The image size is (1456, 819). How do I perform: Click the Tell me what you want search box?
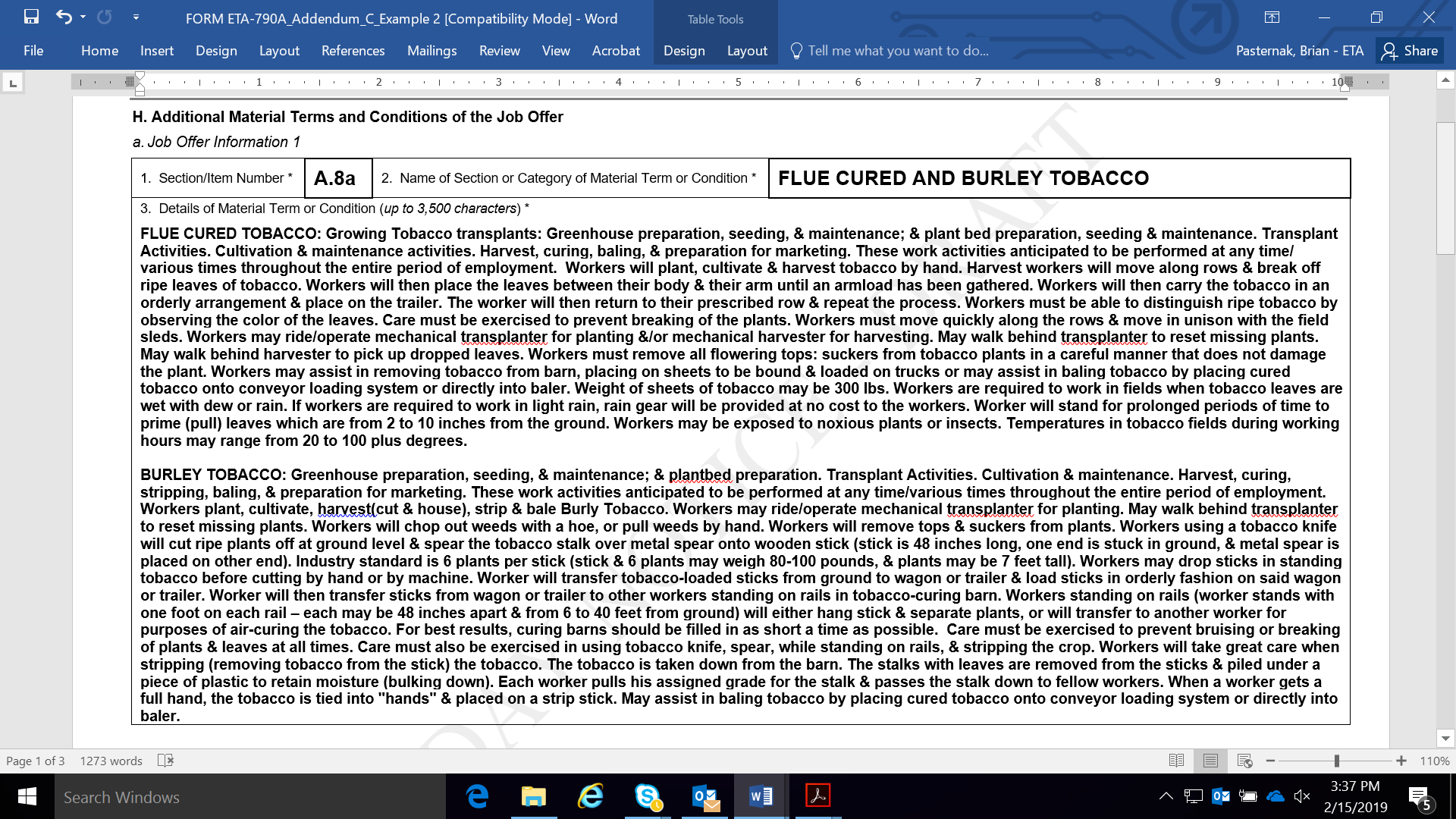pyautogui.click(x=898, y=51)
